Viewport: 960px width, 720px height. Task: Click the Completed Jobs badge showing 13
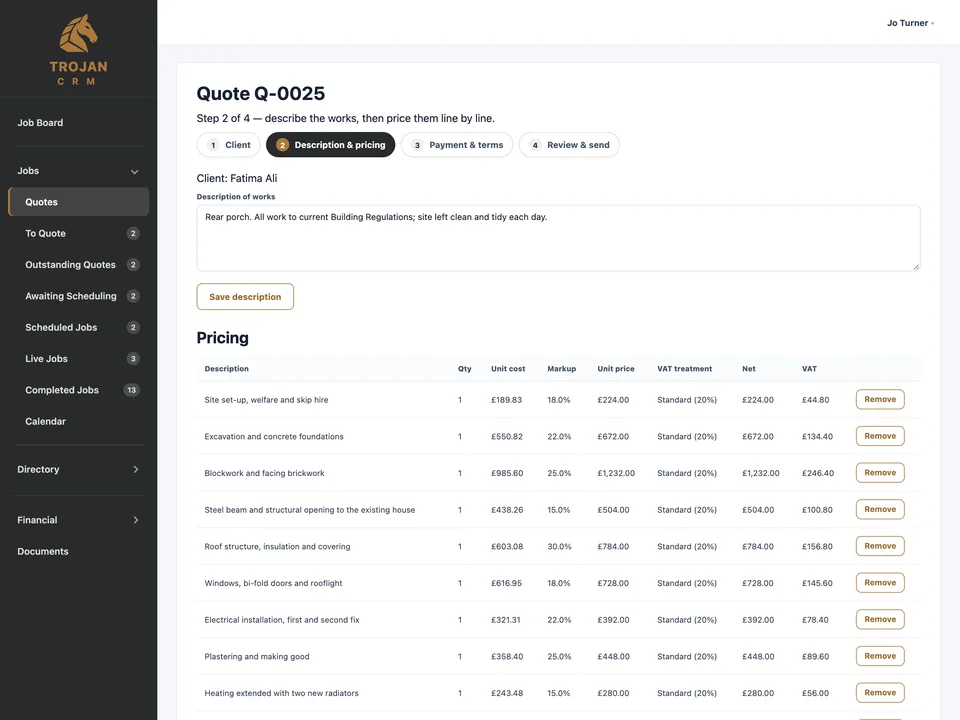point(132,390)
